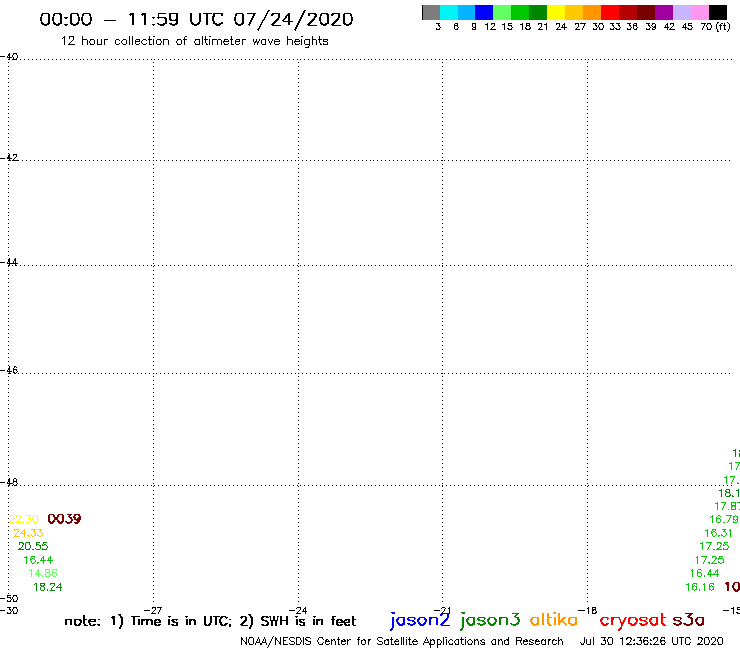Image resolution: width=740 pixels, height=650 pixels.
Task: Click the purple swatch in the color scale
Action: coord(664,12)
